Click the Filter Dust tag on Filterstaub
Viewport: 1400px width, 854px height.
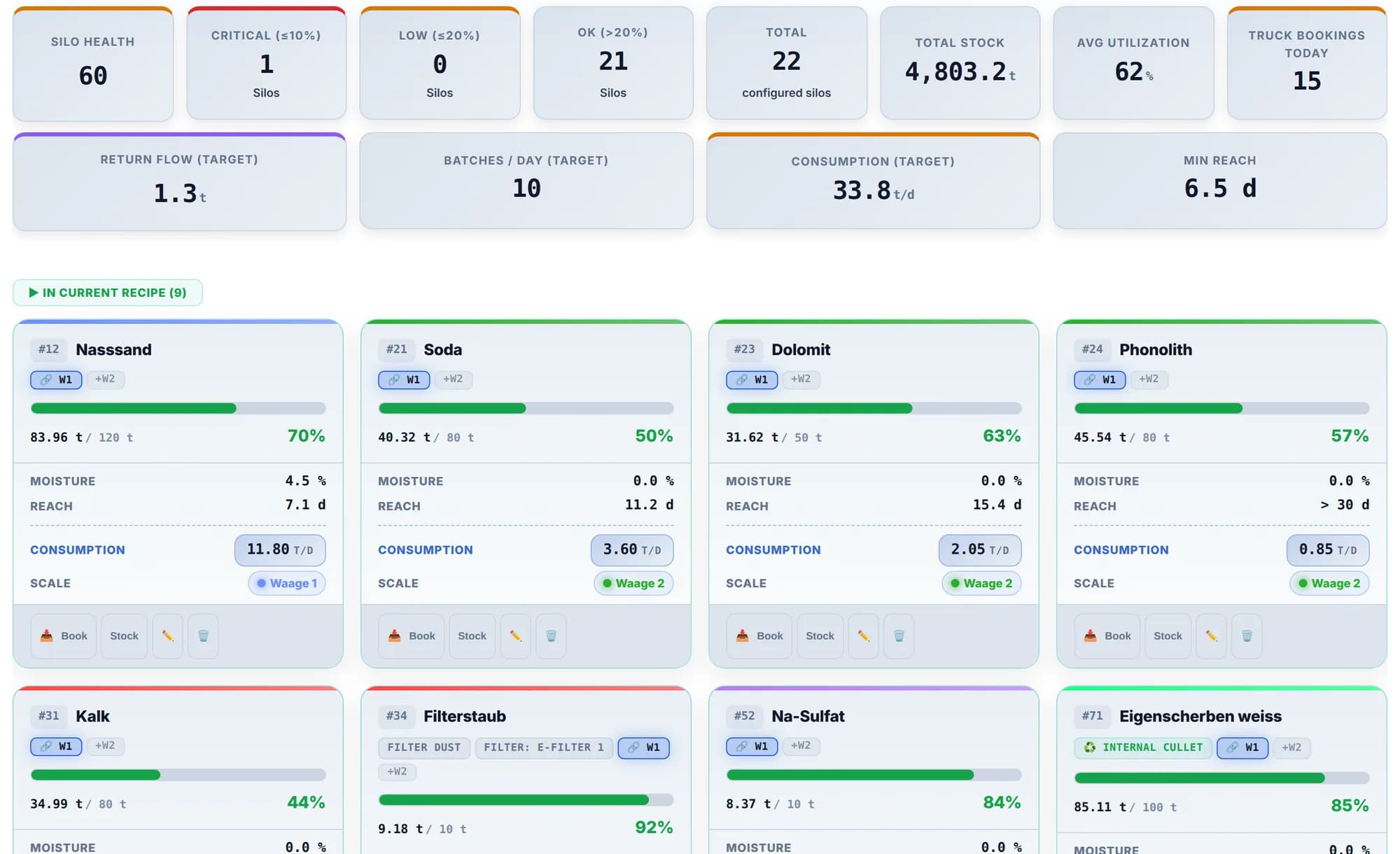(x=424, y=748)
